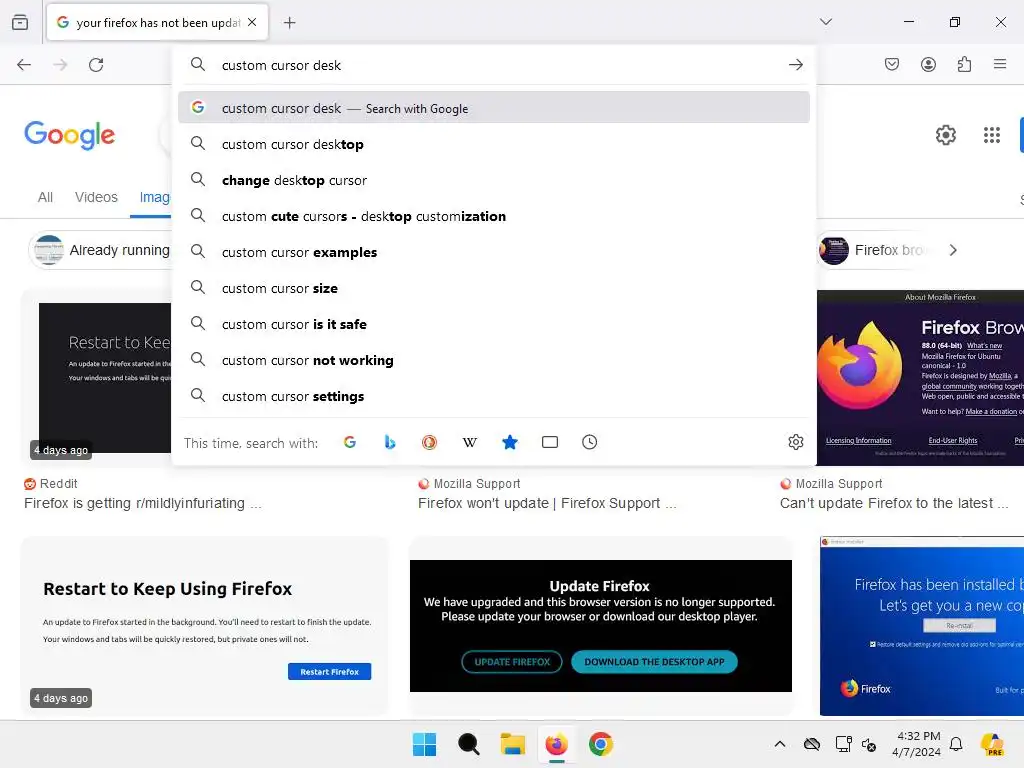The image size is (1024, 768).
Task: Go forward to the next page
Action: pos(60,65)
